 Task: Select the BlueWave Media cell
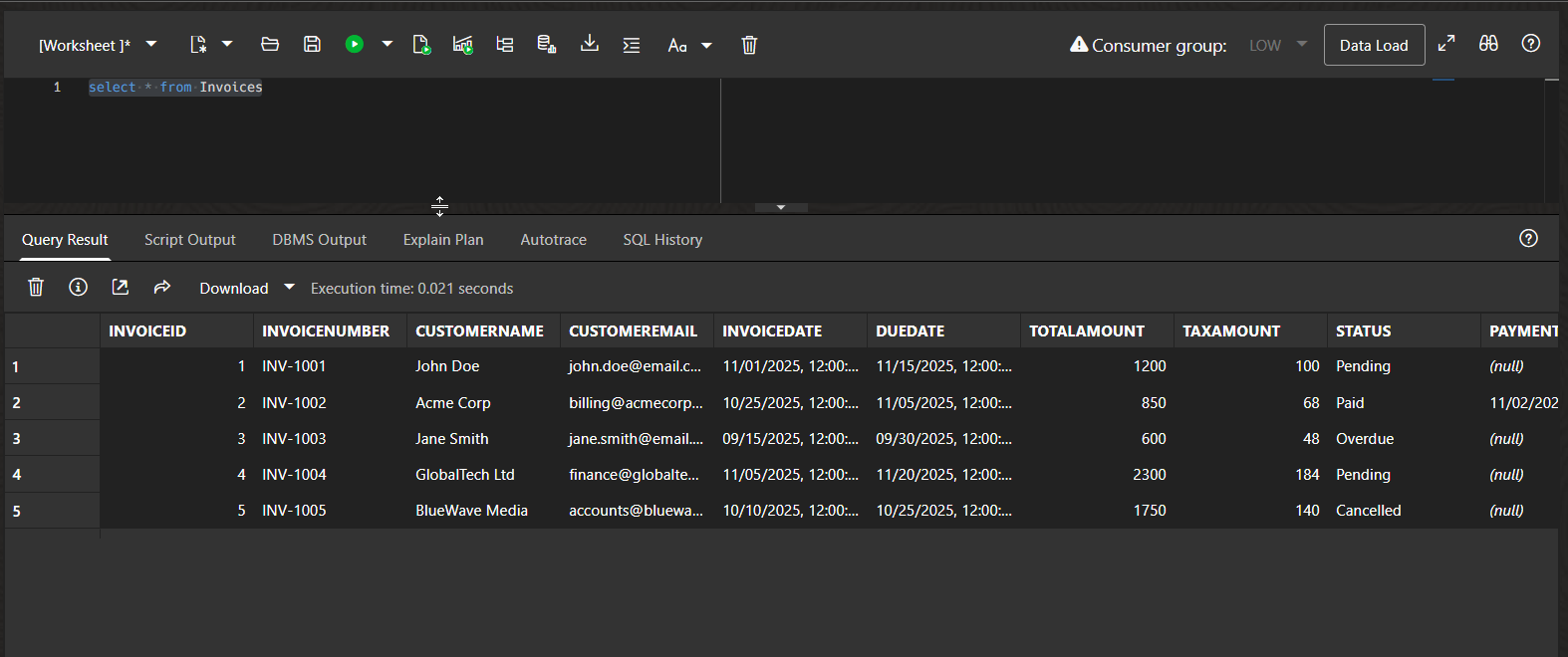484,511
